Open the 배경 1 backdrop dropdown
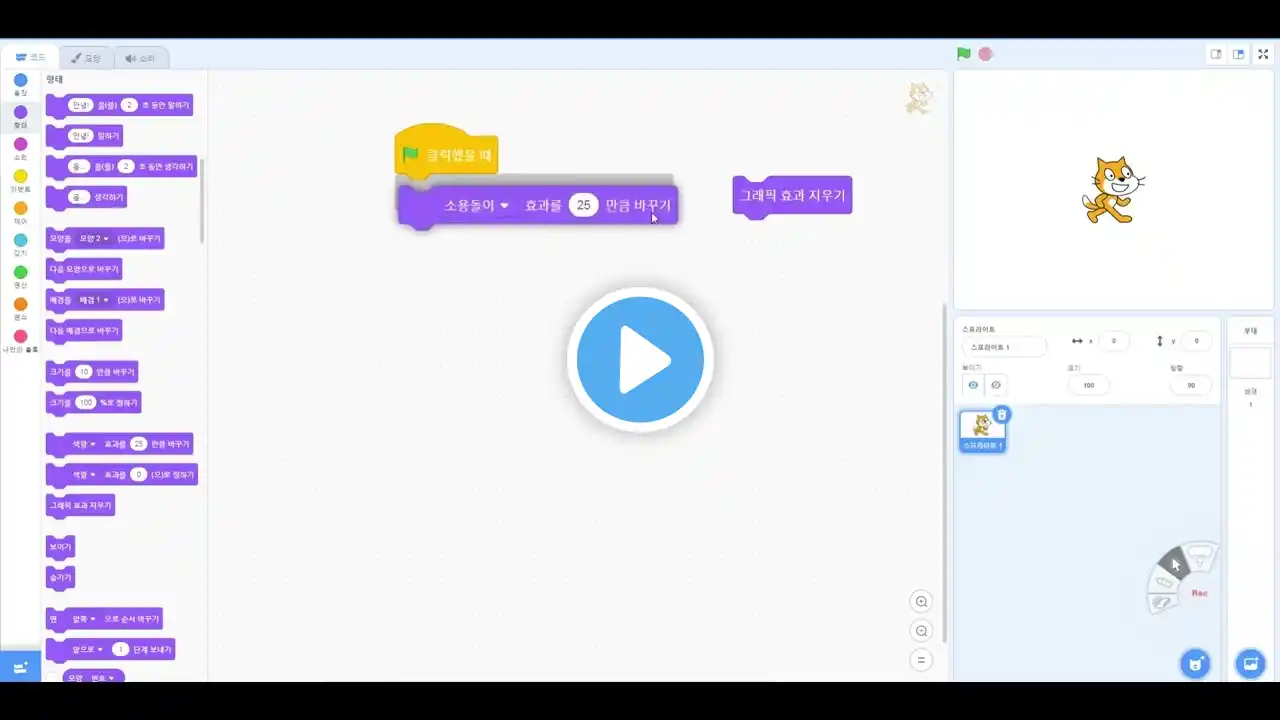The width and height of the screenshot is (1280, 720). 95,300
